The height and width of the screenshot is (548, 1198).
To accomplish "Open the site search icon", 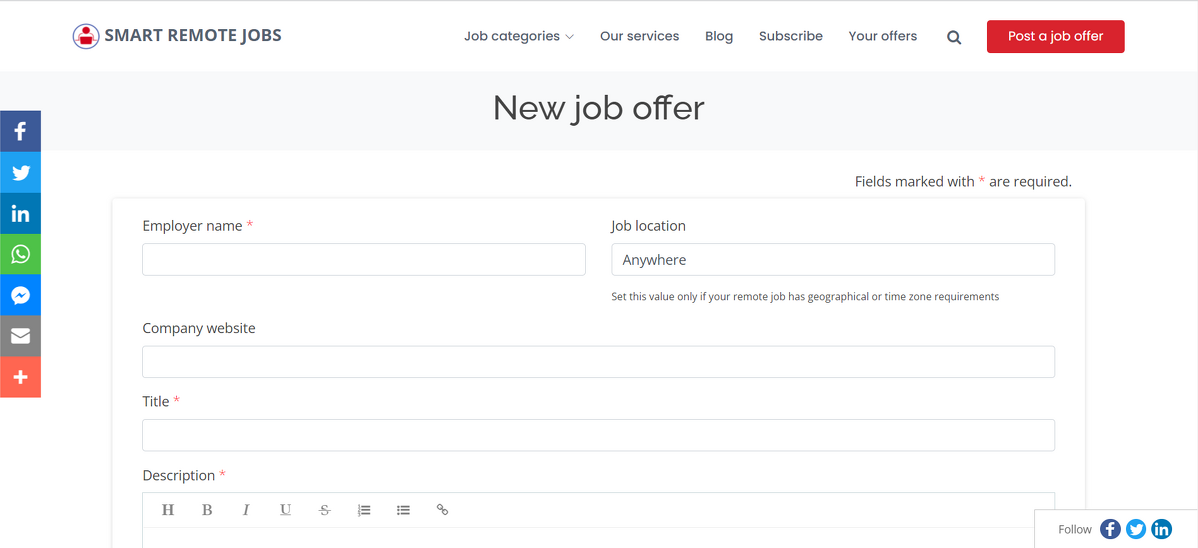I will [x=954, y=37].
